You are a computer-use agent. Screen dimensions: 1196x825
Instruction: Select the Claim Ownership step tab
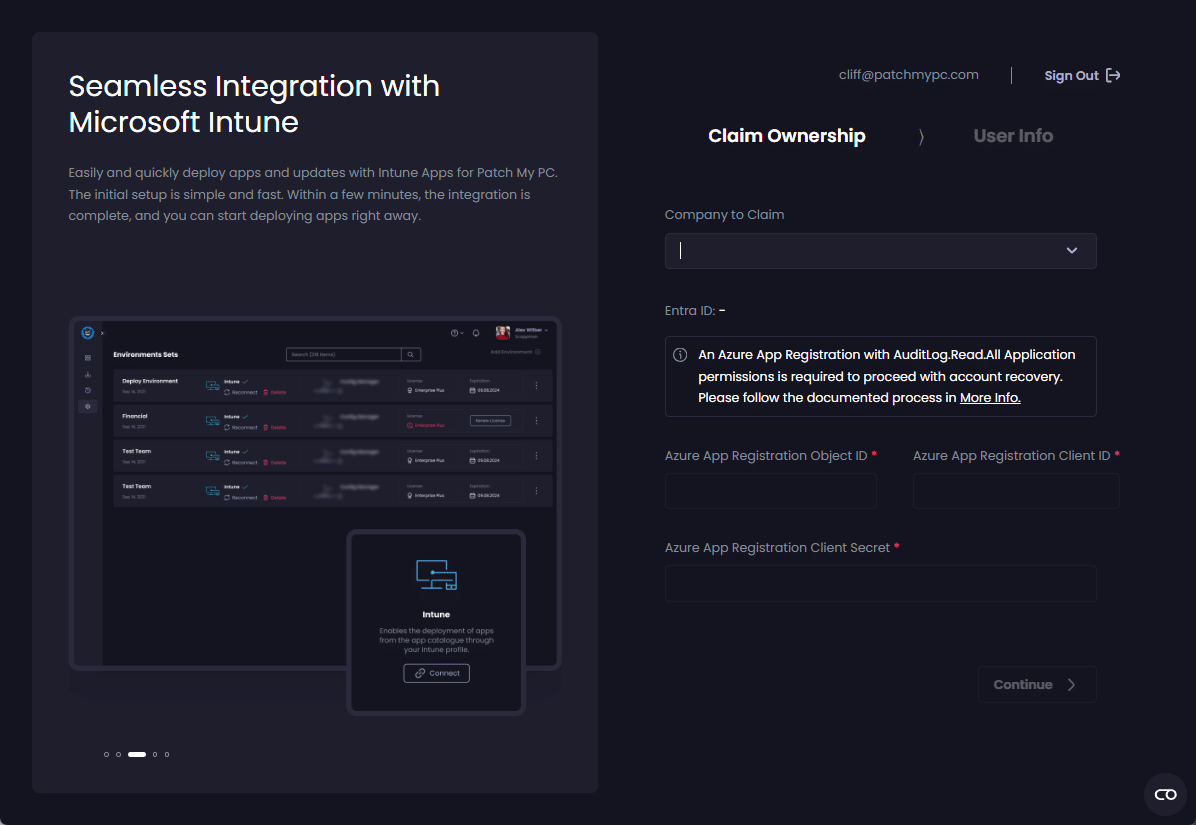[x=786, y=136]
